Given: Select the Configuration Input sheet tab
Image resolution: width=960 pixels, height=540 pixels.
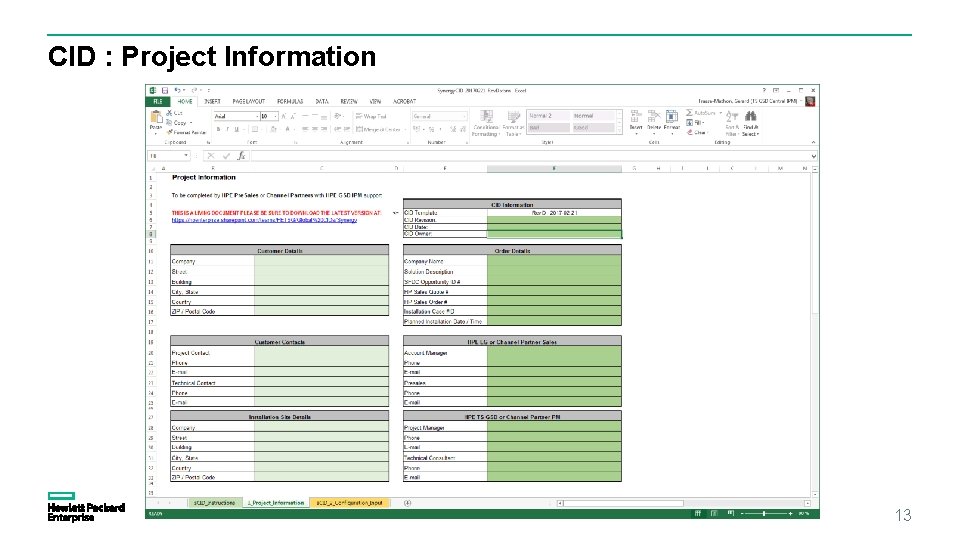Looking at the screenshot, I should pos(350,503).
